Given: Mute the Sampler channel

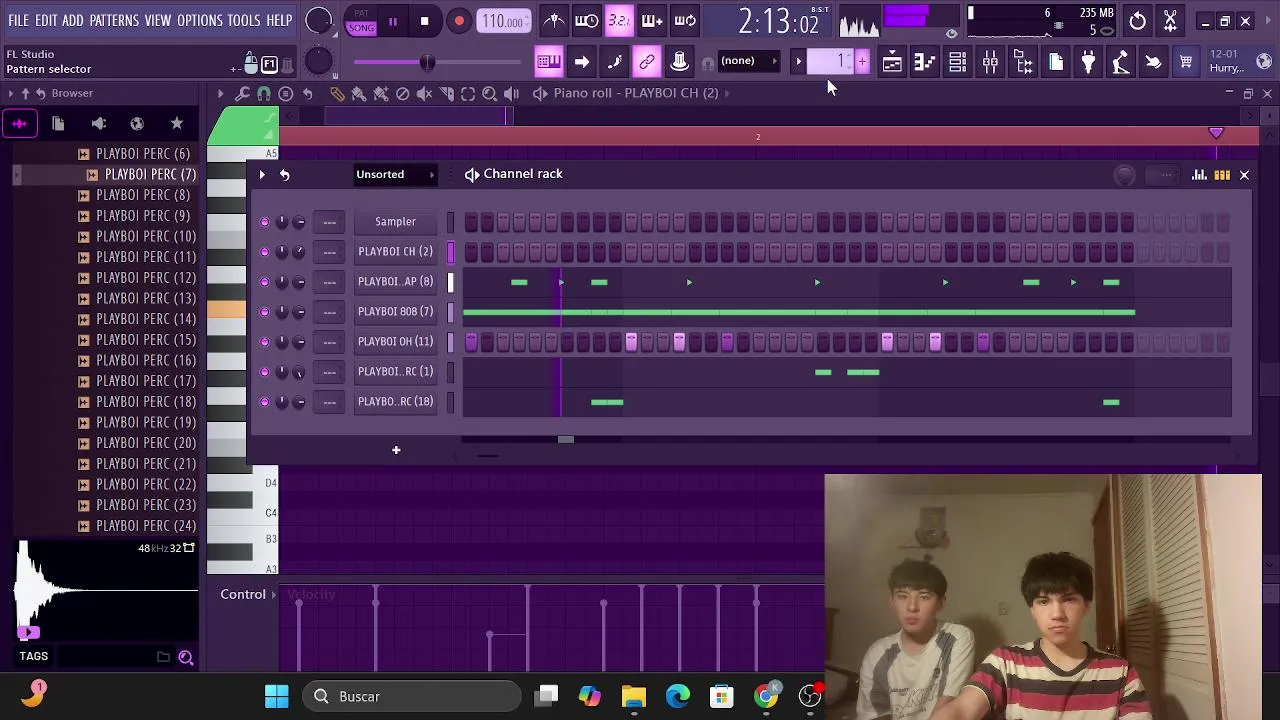Looking at the screenshot, I should point(264,222).
